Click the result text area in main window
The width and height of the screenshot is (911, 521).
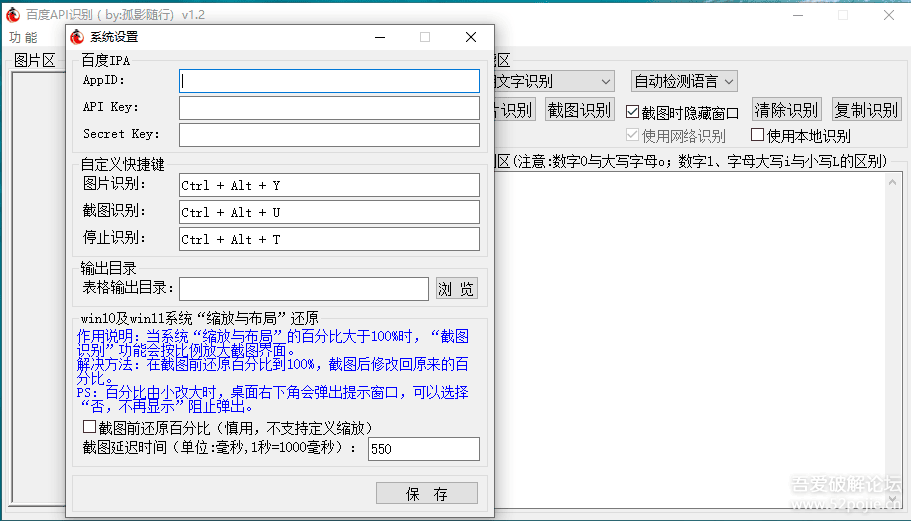690,340
